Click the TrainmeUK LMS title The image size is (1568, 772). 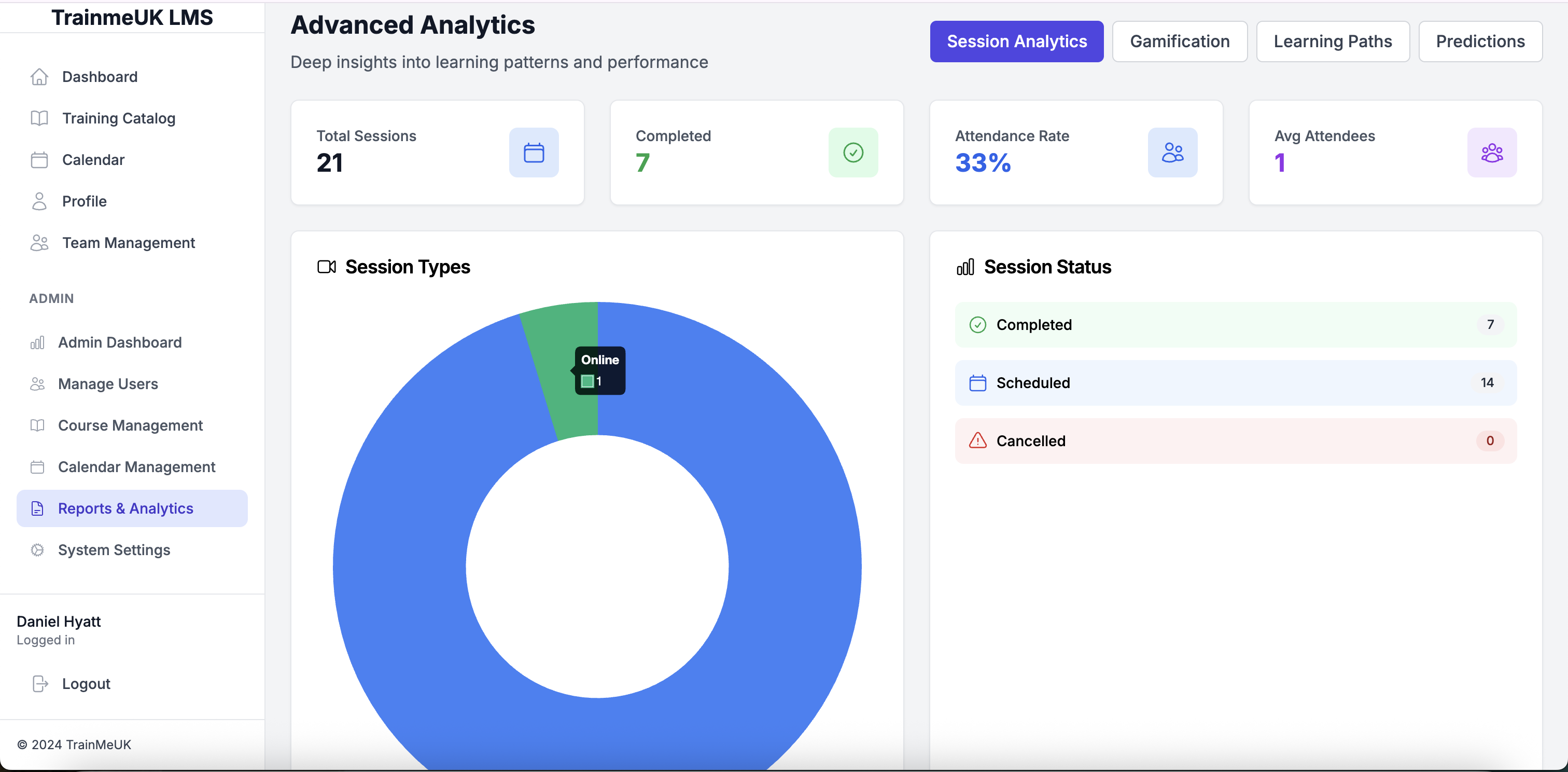click(132, 18)
